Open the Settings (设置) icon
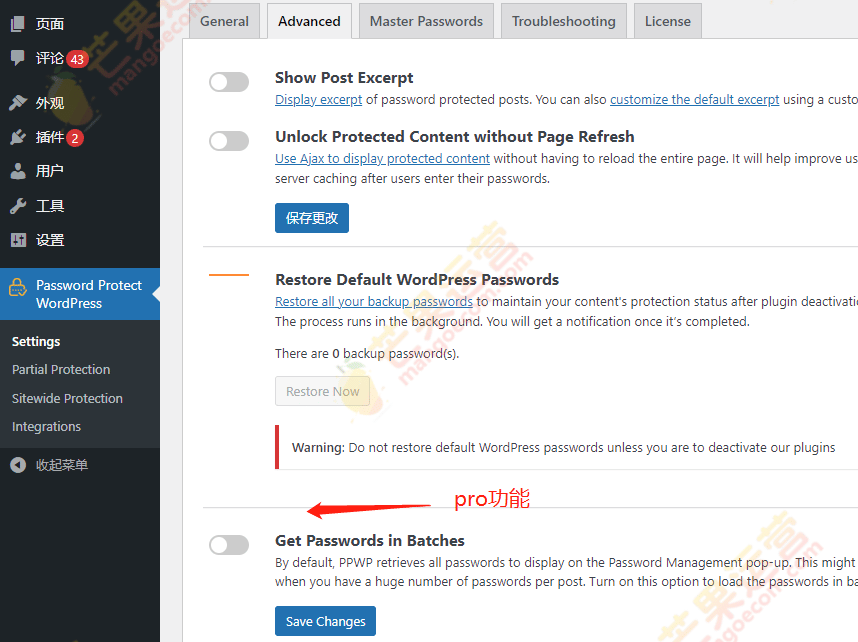 [x=18, y=239]
